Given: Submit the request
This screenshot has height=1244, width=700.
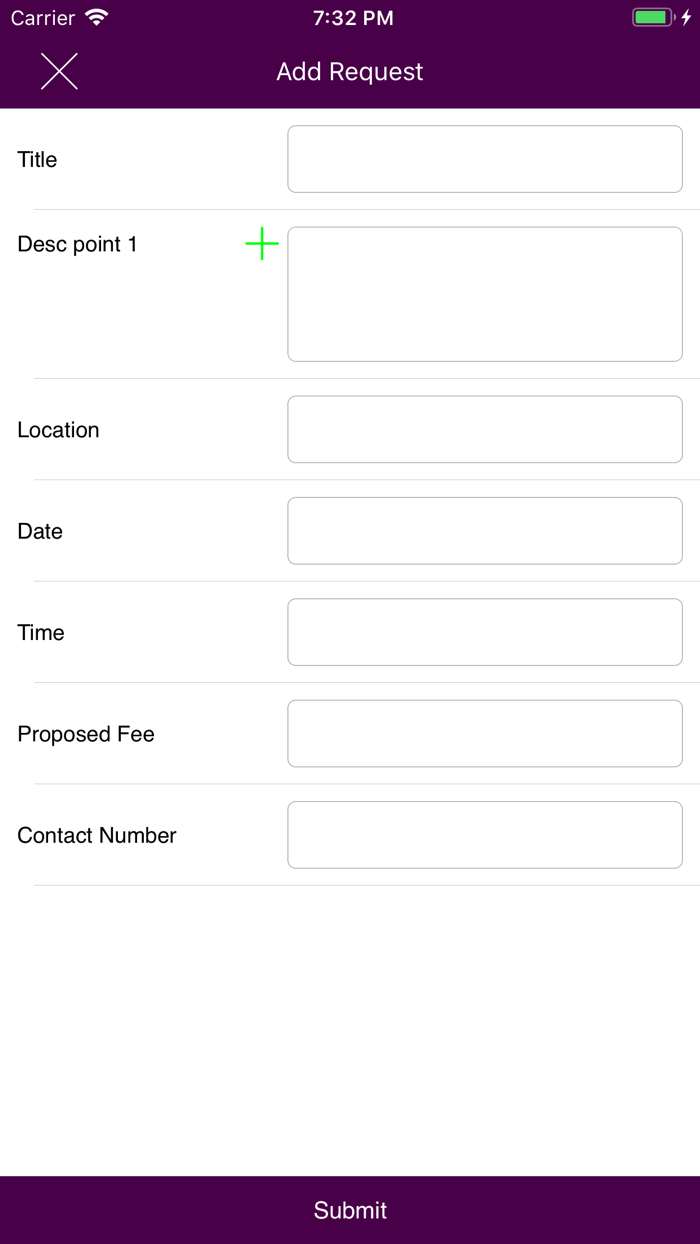Looking at the screenshot, I should click(350, 1210).
